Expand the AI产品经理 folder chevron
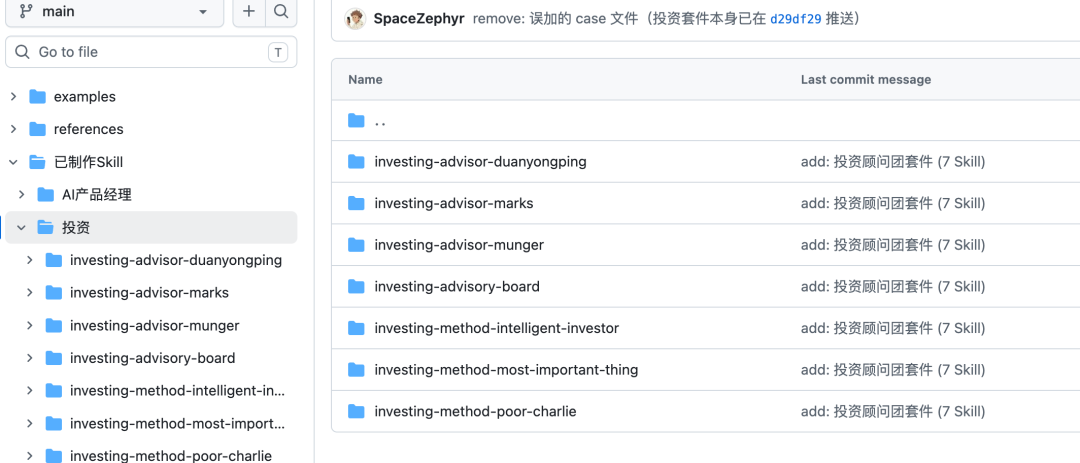This screenshot has width=1080, height=463. [21, 195]
